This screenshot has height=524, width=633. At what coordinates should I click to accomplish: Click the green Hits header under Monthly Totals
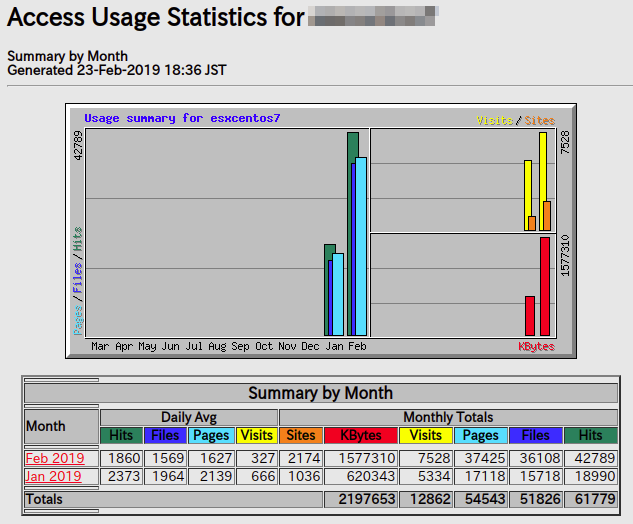point(584,436)
